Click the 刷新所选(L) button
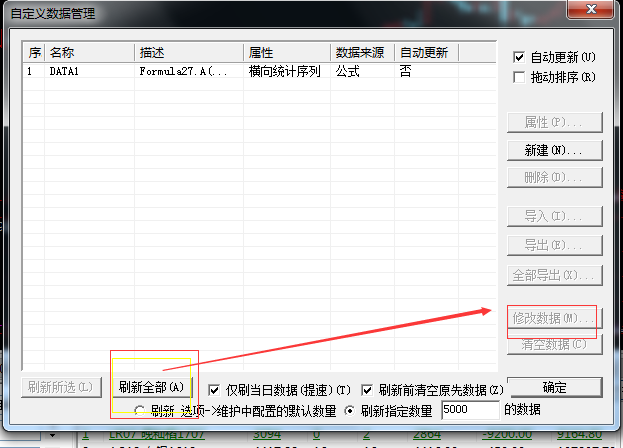 tap(61, 387)
